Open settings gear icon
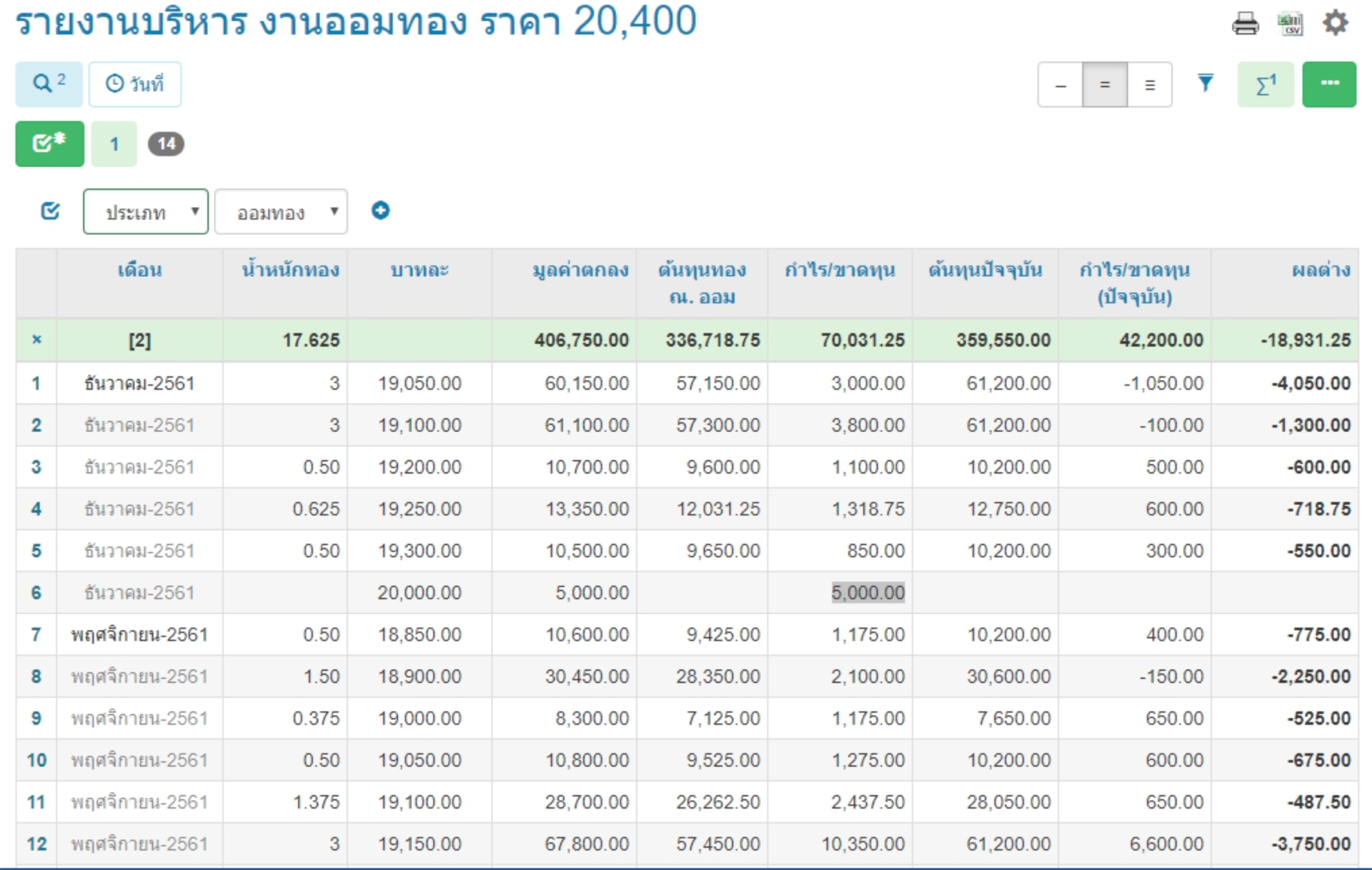1372x870 pixels. click(1335, 23)
